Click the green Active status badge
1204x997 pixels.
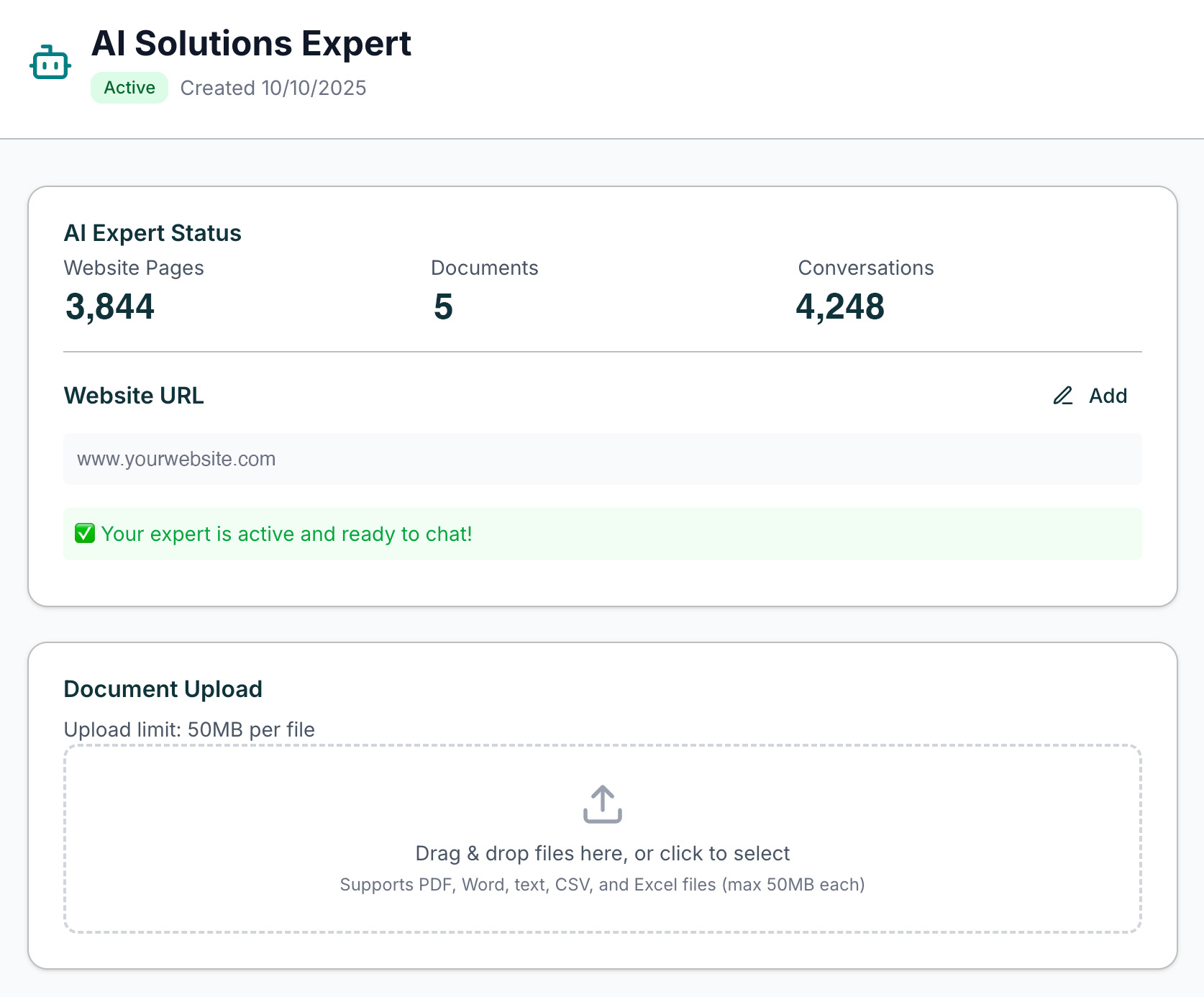(x=129, y=88)
